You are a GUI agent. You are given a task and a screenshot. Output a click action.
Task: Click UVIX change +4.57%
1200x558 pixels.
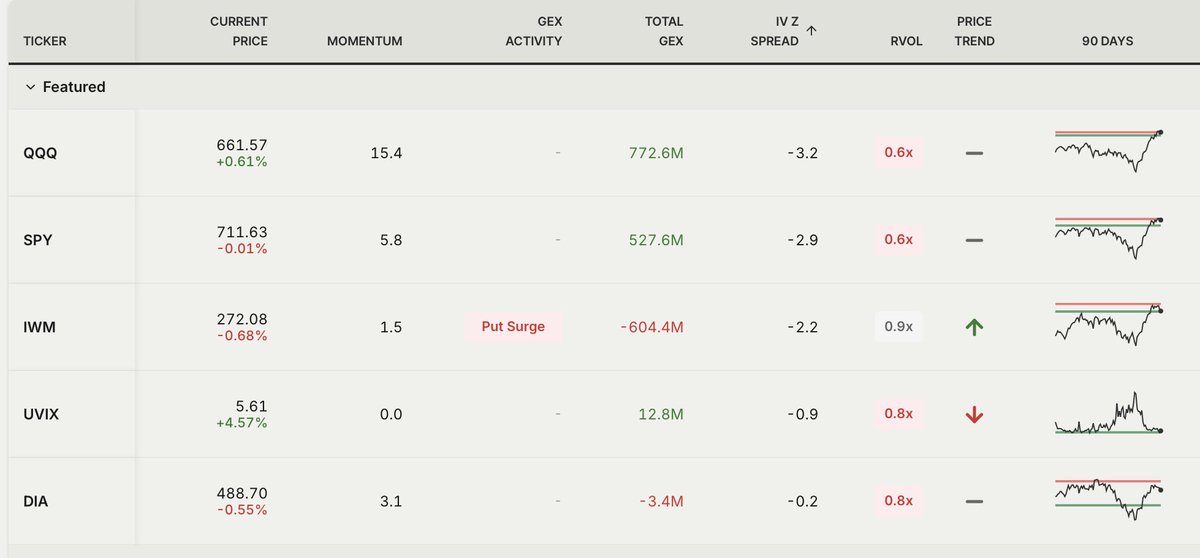click(x=241, y=422)
